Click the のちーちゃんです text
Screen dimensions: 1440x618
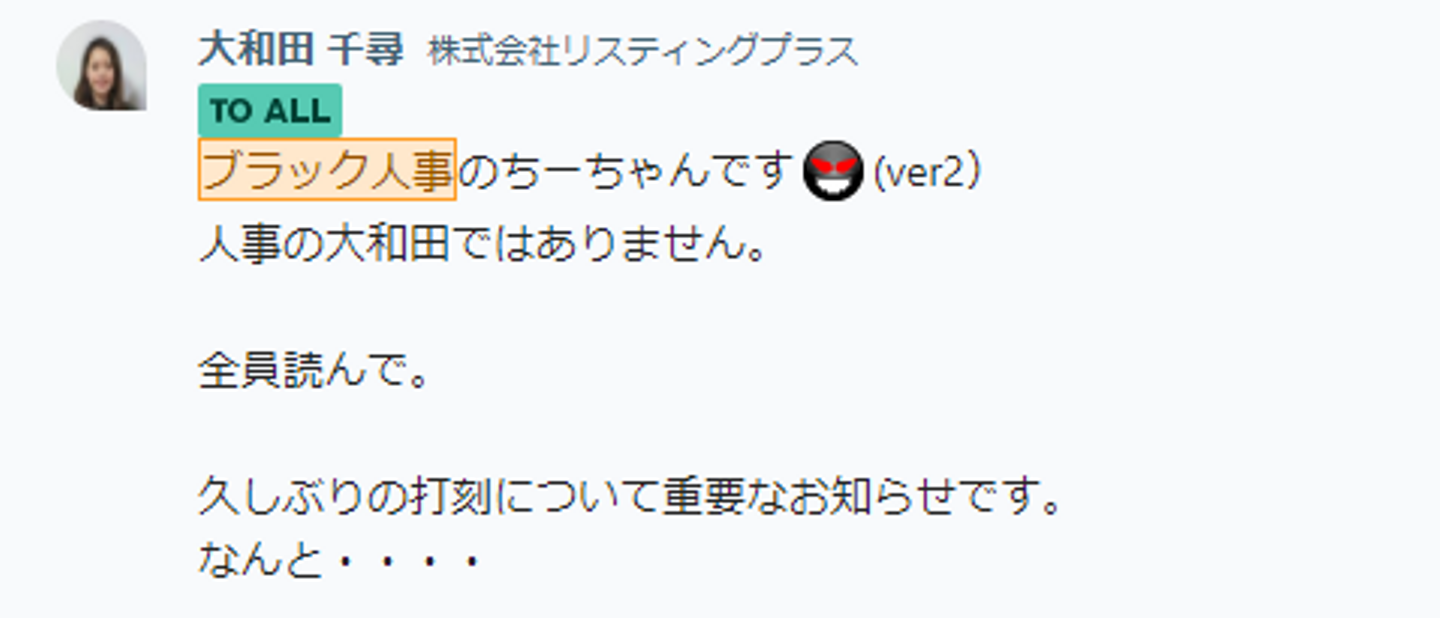(x=627, y=172)
